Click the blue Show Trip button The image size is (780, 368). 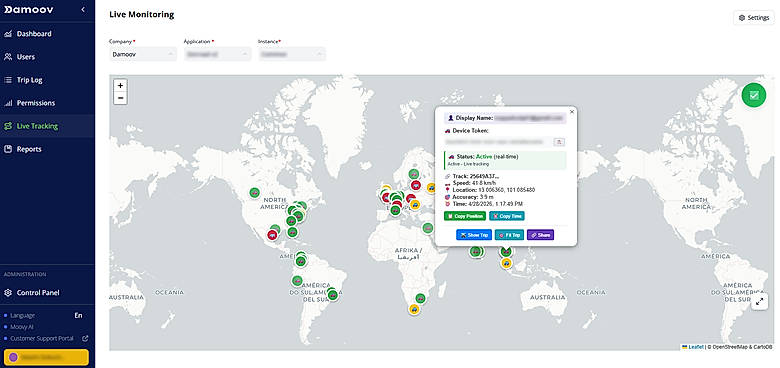[474, 235]
